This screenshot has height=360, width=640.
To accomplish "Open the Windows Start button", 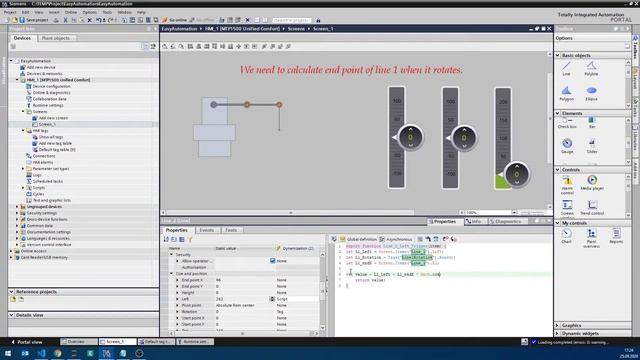I will 8,353.
